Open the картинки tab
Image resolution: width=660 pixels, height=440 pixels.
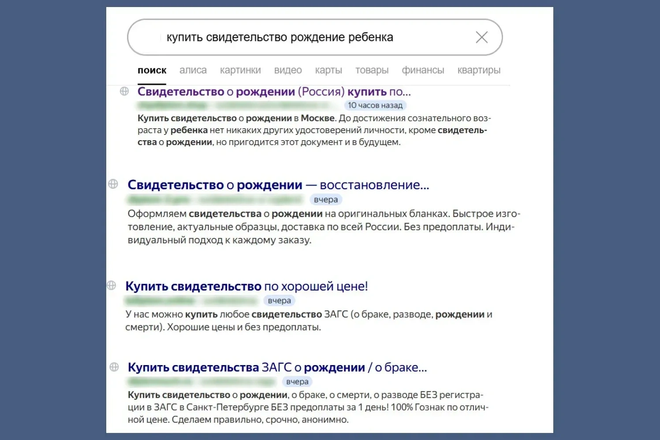point(240,70)
